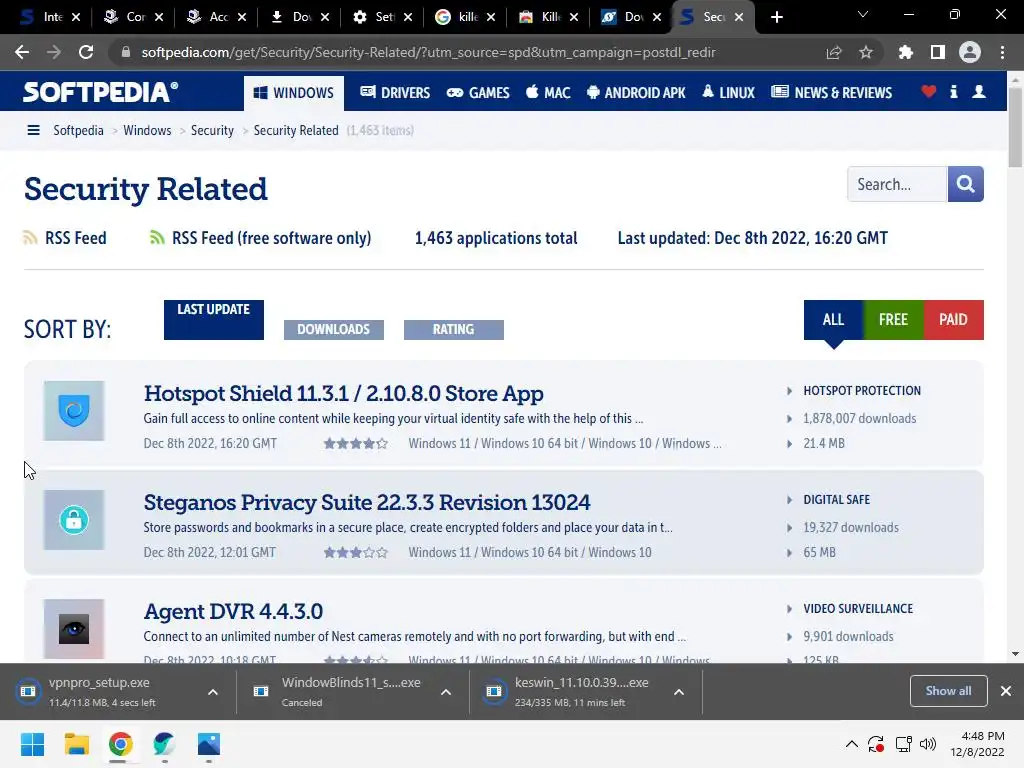Click the Steganos Privacy Suite padlock icon
Screen dimensions: 1024x768
pos(74,520)
